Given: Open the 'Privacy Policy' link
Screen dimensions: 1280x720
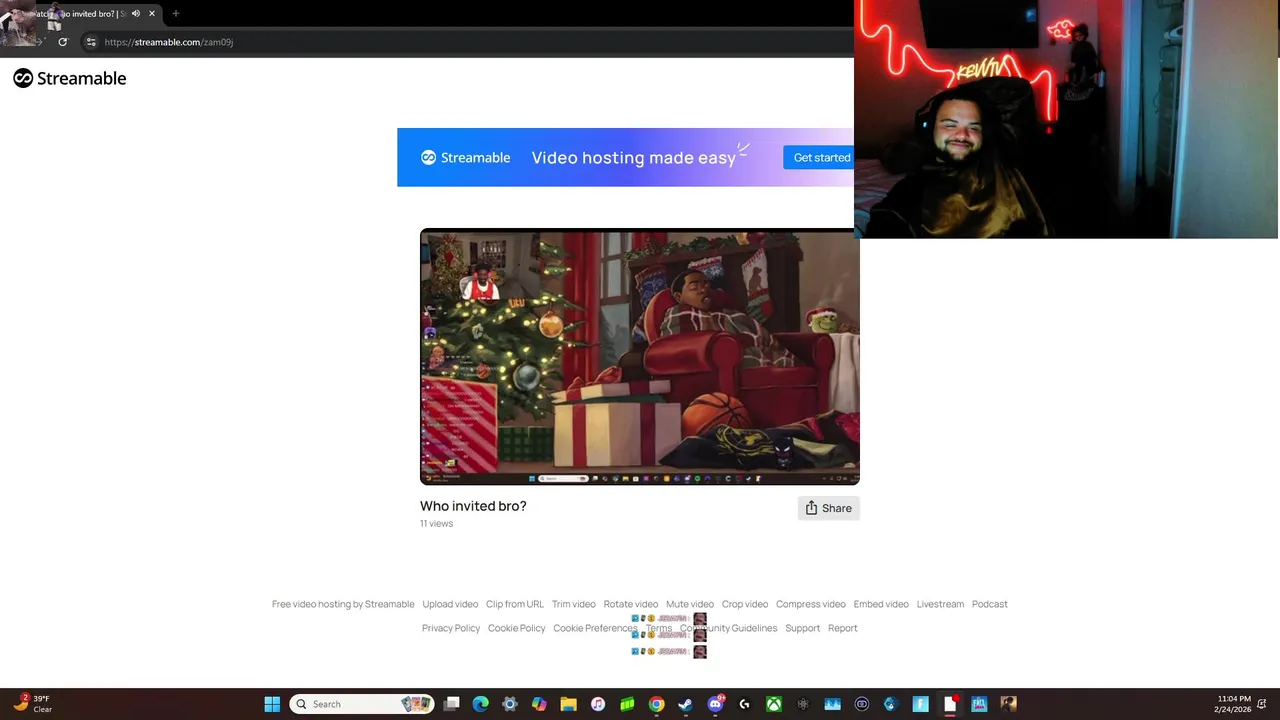Looking at the screenshot, I should pyautogui.click(x=451, y=628).
